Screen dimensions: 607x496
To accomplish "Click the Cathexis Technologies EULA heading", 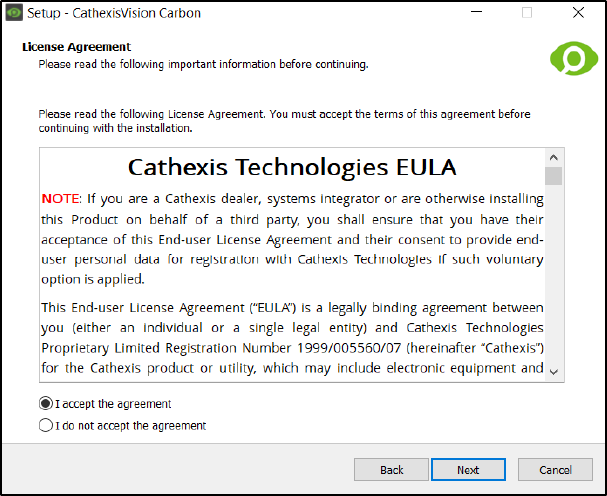I will click(x=292, y=168).
